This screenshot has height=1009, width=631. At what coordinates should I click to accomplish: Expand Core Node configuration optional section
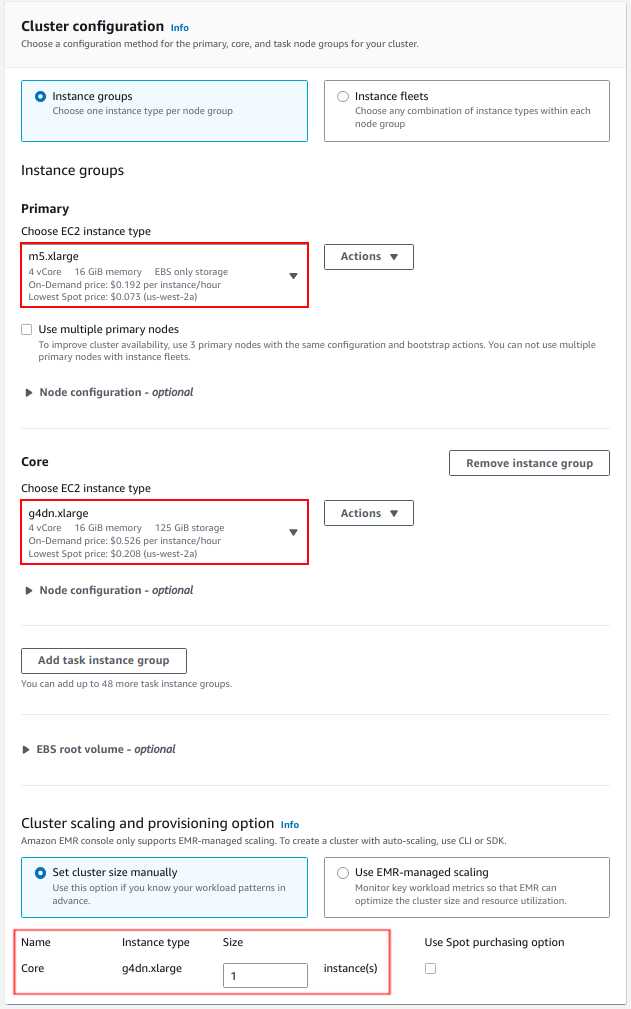[109, 591]
